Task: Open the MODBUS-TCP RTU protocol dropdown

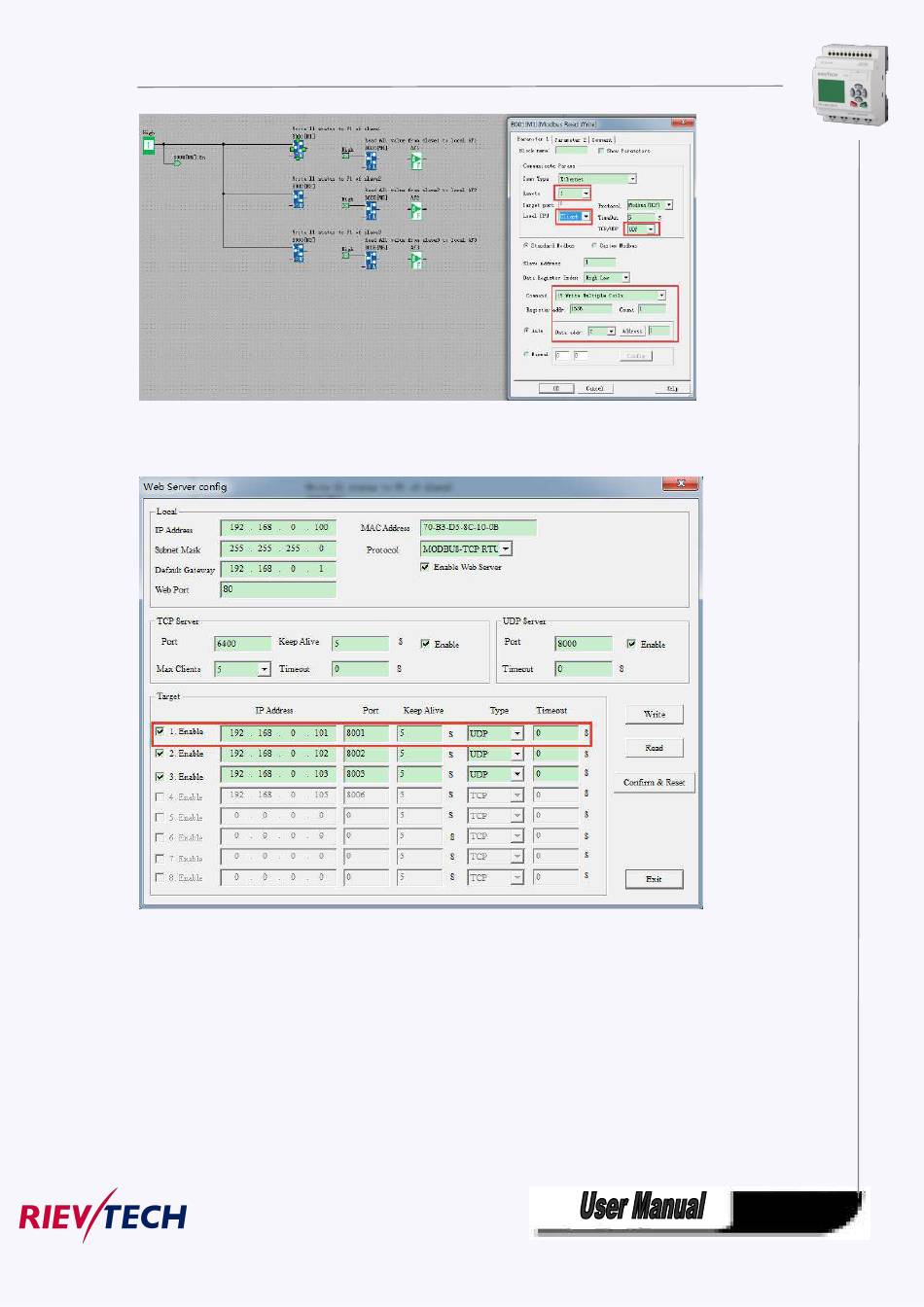Action: click(506, 549)
